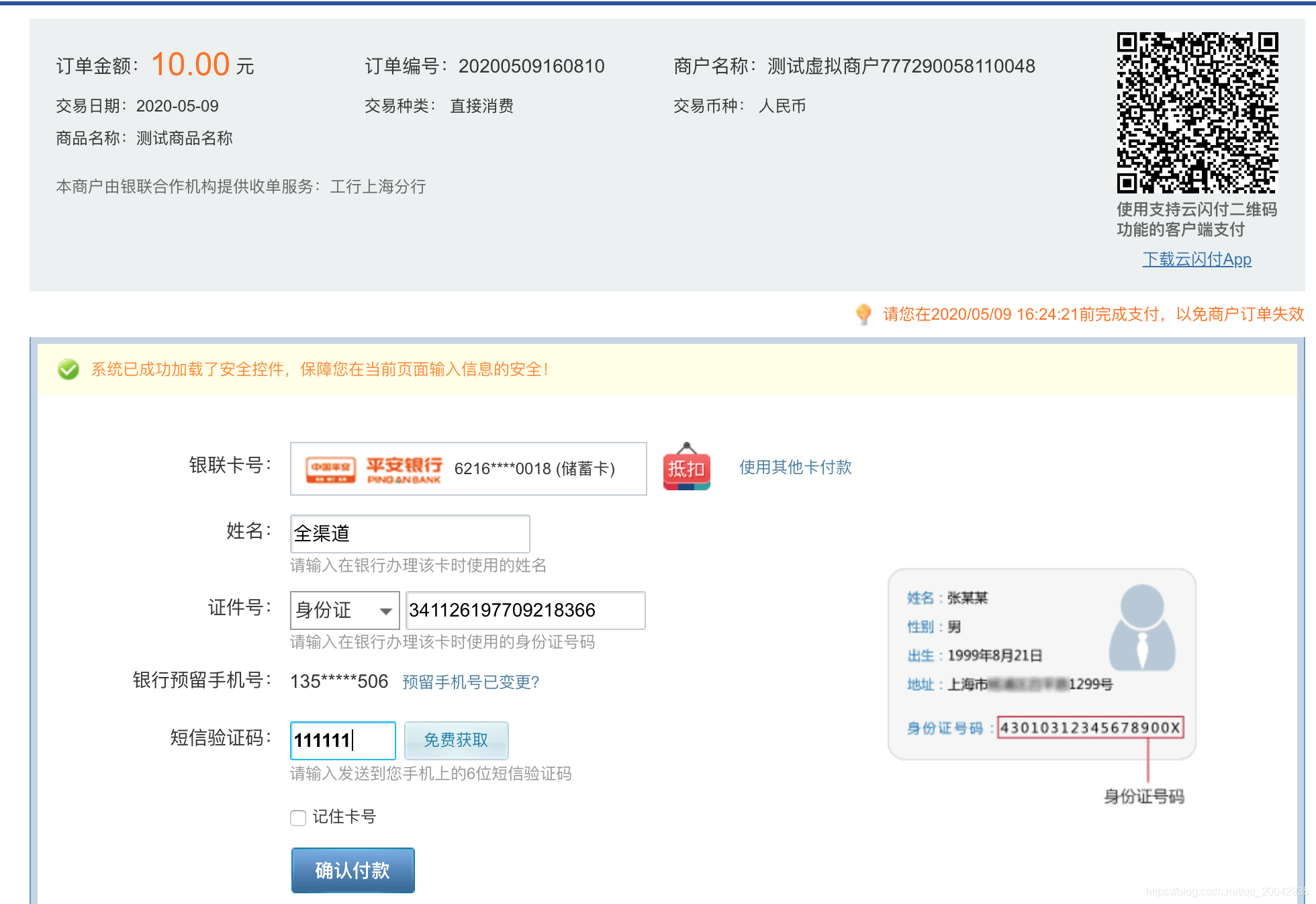Open the 身份证 ID type dropdown
Image resolution: width=1316 pixels, height=904 pixels.
[344, 611]
